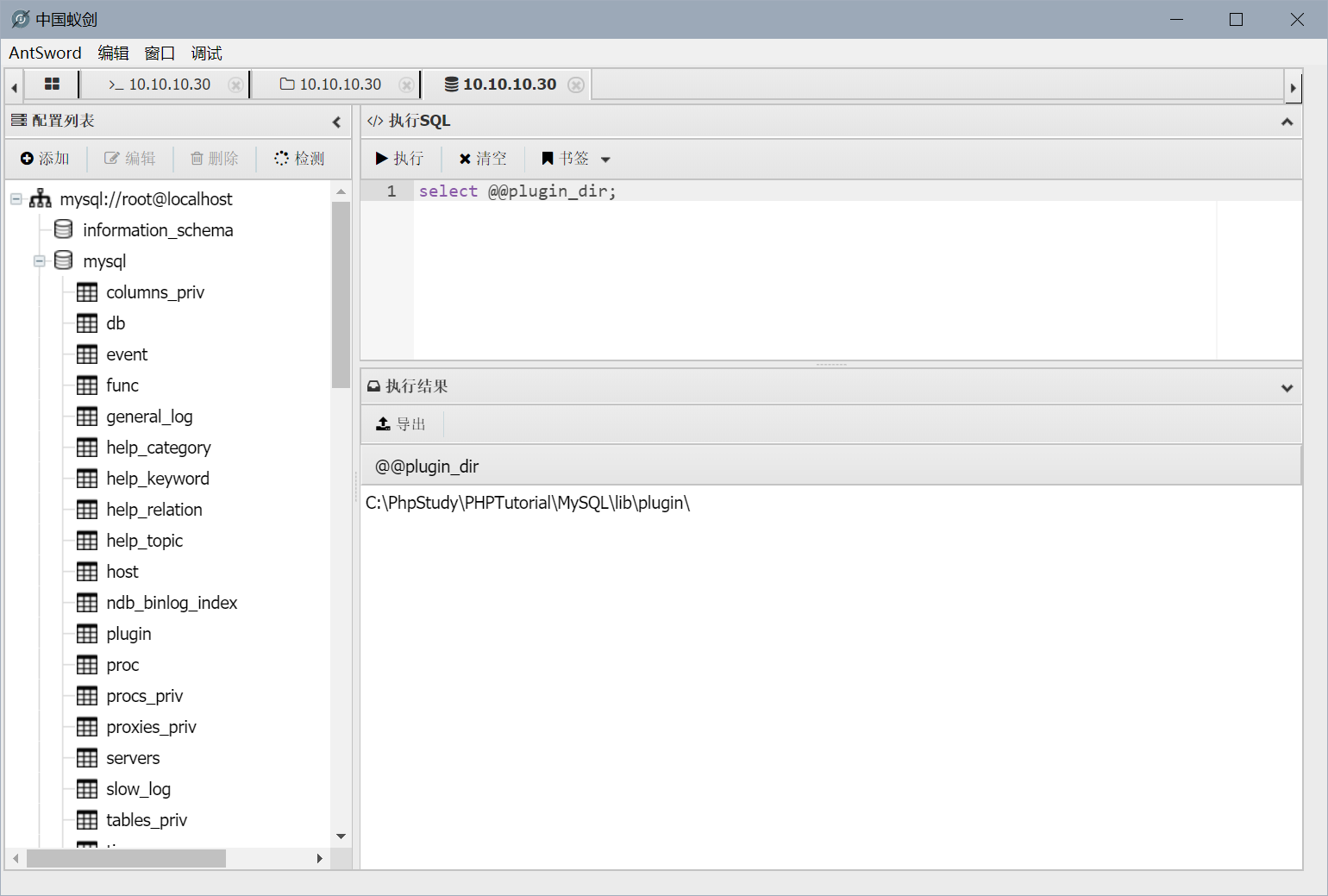
Task: Collapse the mysql://root@localhost connection node
Action: coord(16,199)
